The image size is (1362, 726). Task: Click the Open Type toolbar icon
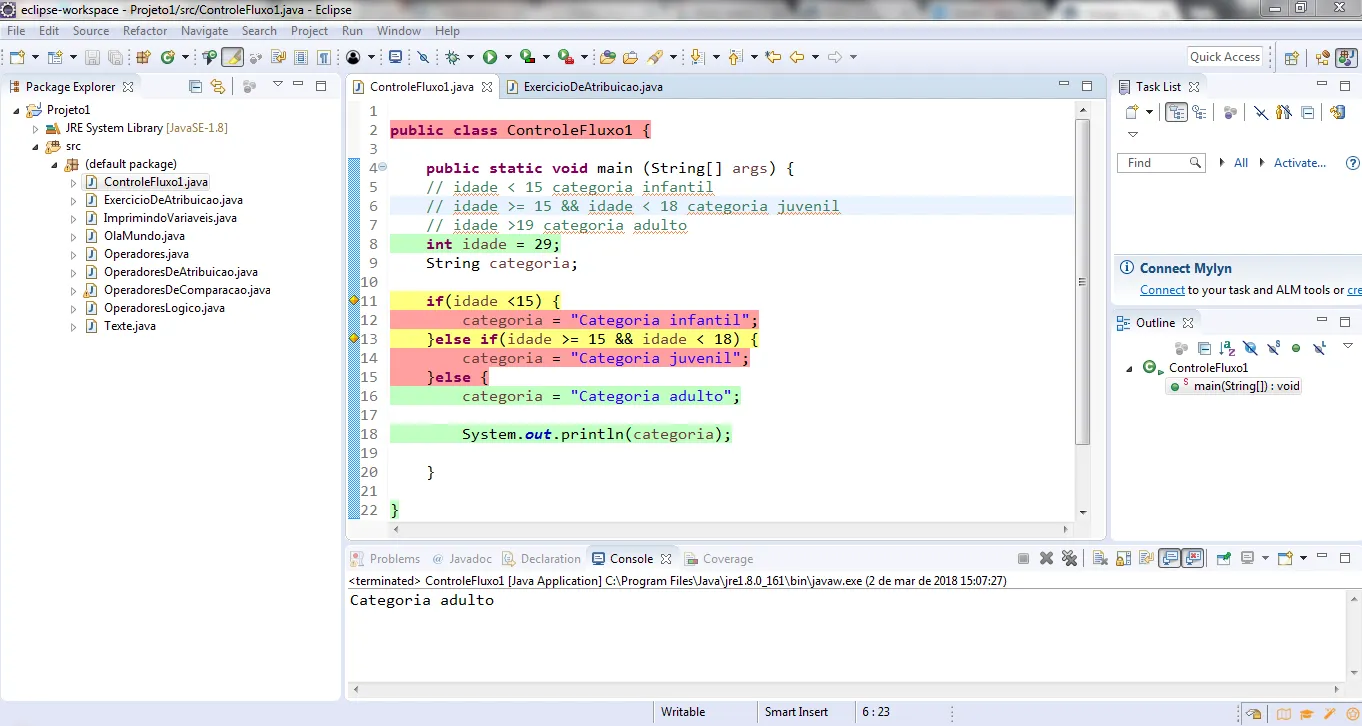click(x=607, y=57)
